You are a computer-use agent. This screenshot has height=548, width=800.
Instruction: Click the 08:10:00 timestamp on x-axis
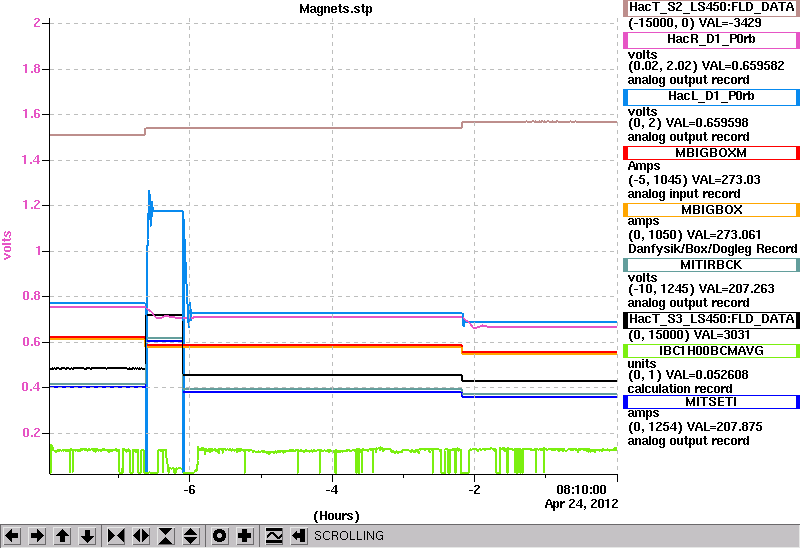[581, 490]
